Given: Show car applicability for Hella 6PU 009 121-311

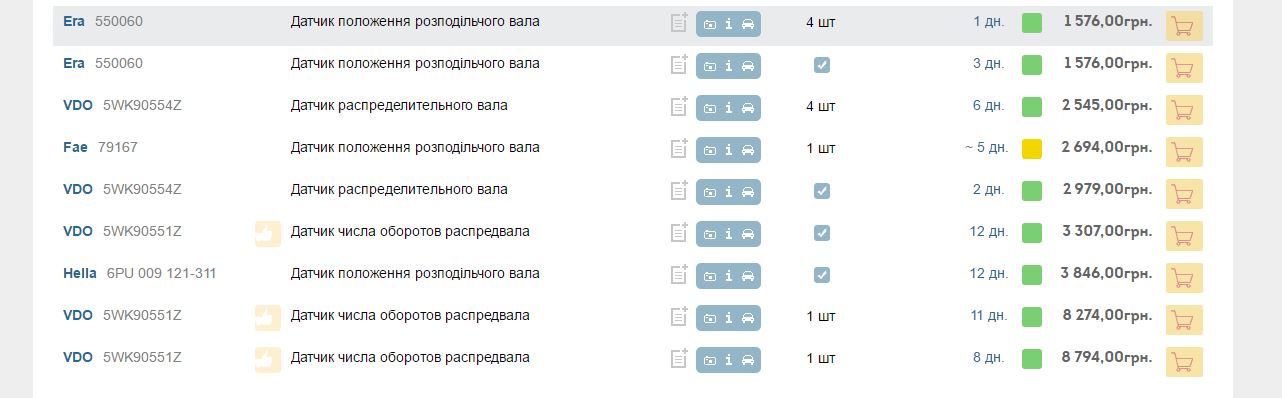Looking at the screenshot, I should 748,276.
